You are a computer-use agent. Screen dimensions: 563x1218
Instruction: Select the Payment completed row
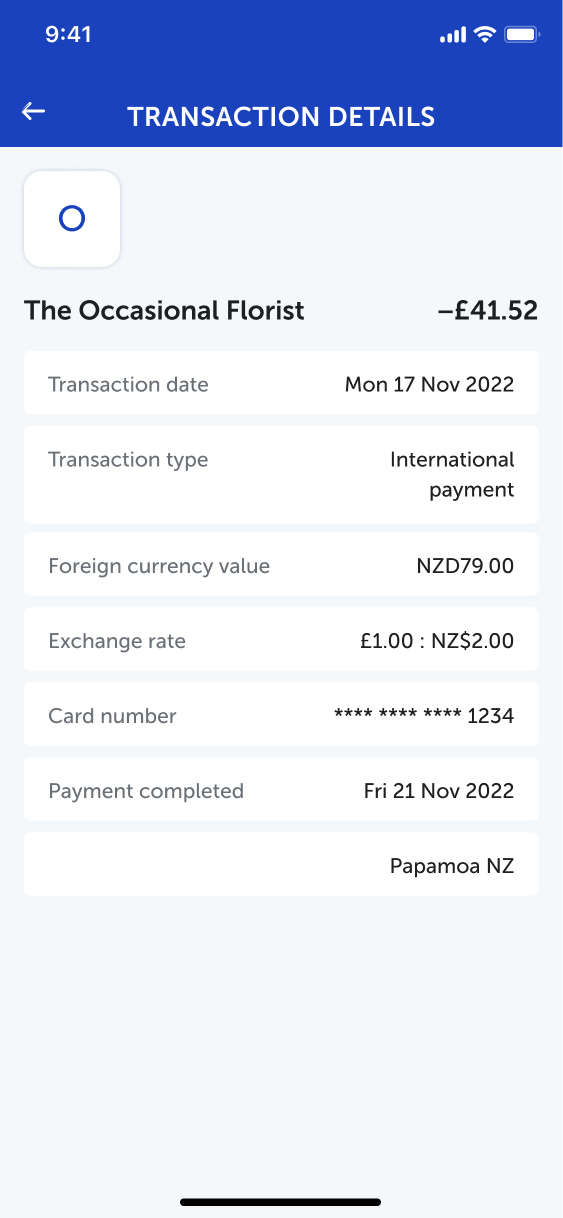pos(281,789)
